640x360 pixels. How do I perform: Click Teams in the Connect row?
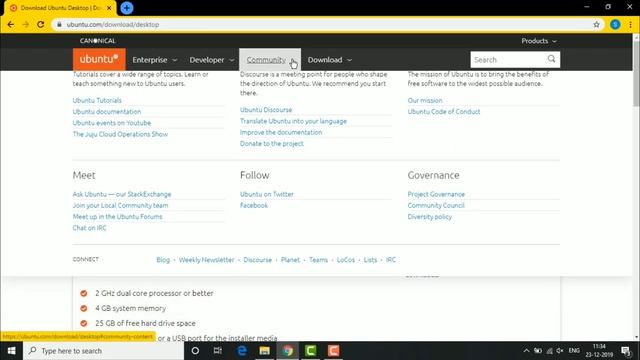pyautogui.click(x=318, y=260)
